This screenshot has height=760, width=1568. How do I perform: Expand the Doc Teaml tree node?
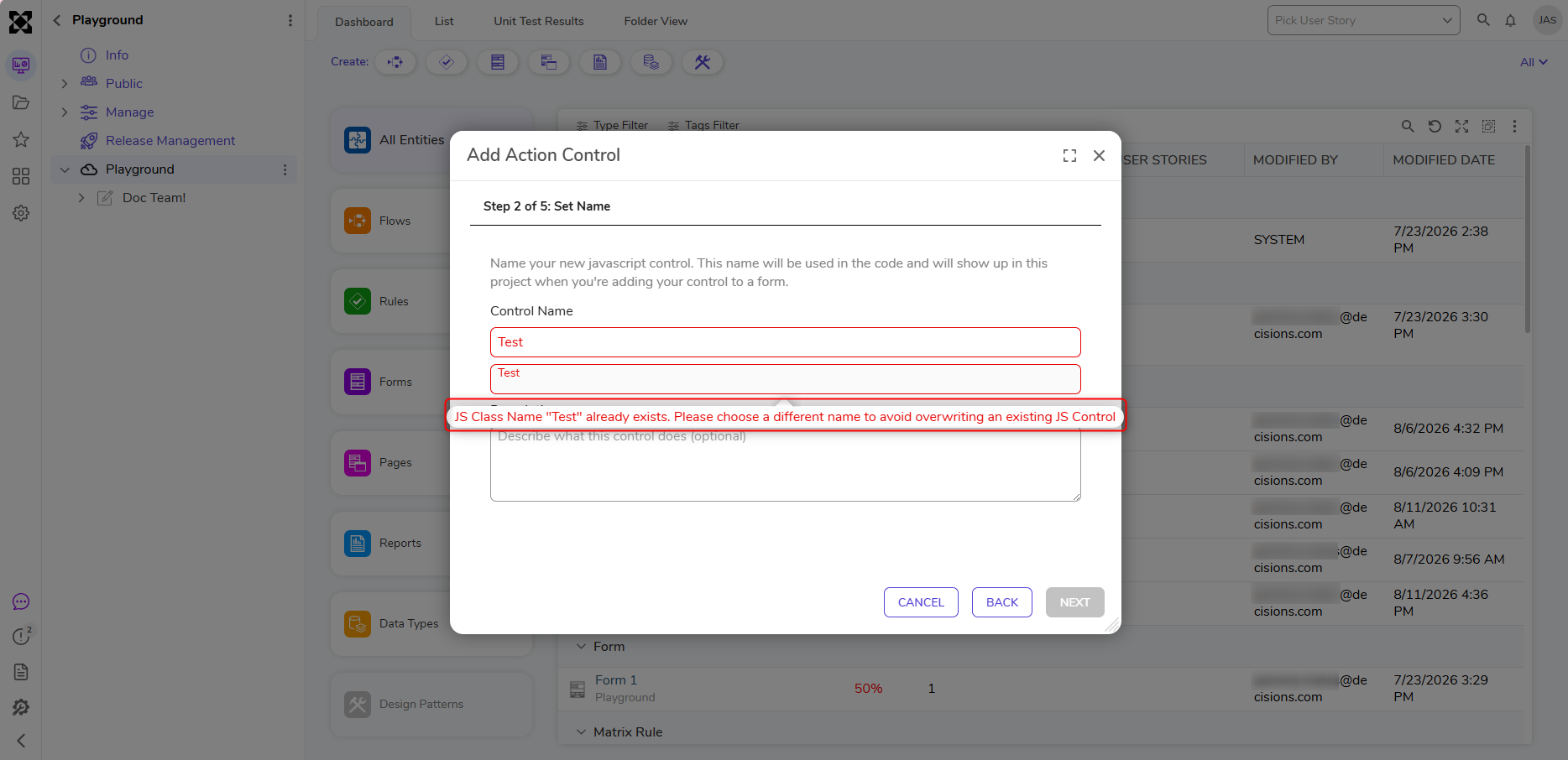click(81, 198)
